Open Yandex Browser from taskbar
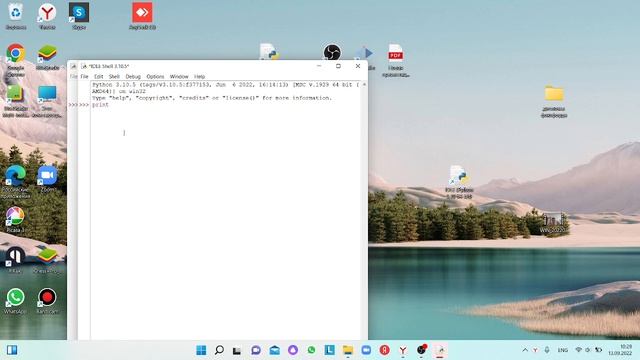The width and height of the screenshot is (640, 360). pyautogui.click(x=403, y=350)
